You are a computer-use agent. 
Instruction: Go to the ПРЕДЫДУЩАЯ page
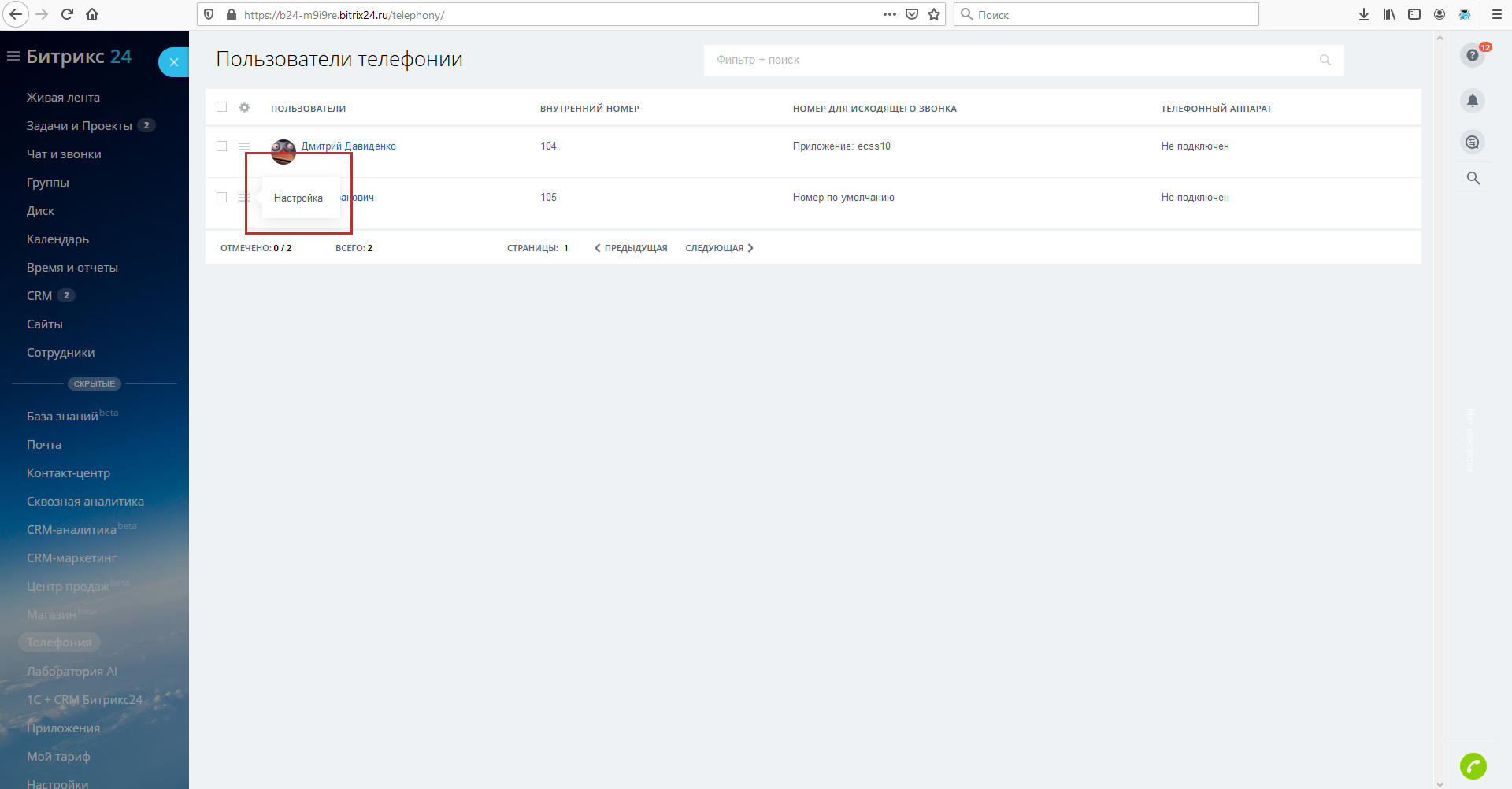pos(631,248)
